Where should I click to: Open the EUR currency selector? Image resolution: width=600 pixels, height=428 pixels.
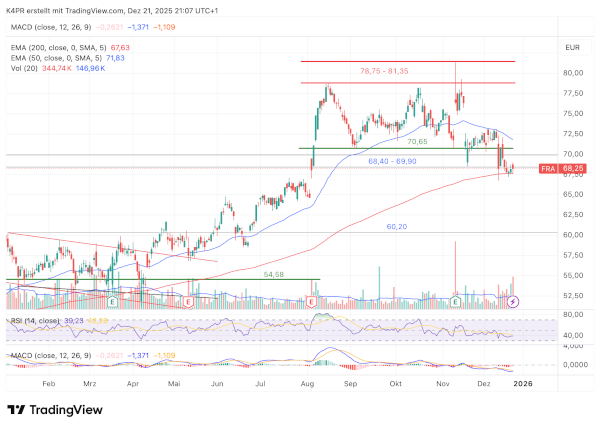[572, 47]
